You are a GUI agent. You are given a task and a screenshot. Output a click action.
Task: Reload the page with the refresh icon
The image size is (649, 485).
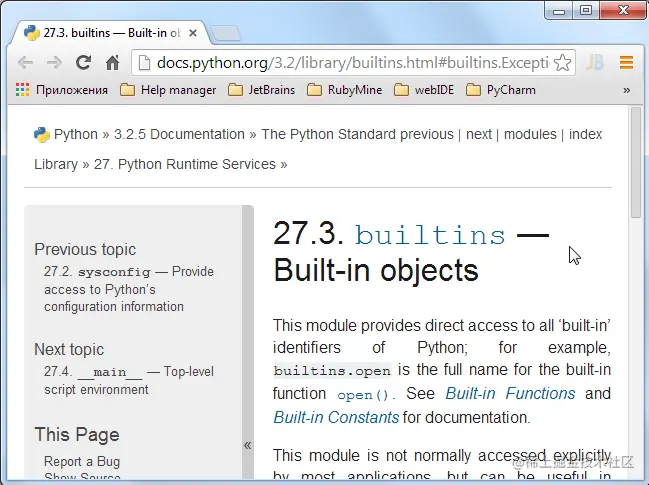tap(83, 62)
